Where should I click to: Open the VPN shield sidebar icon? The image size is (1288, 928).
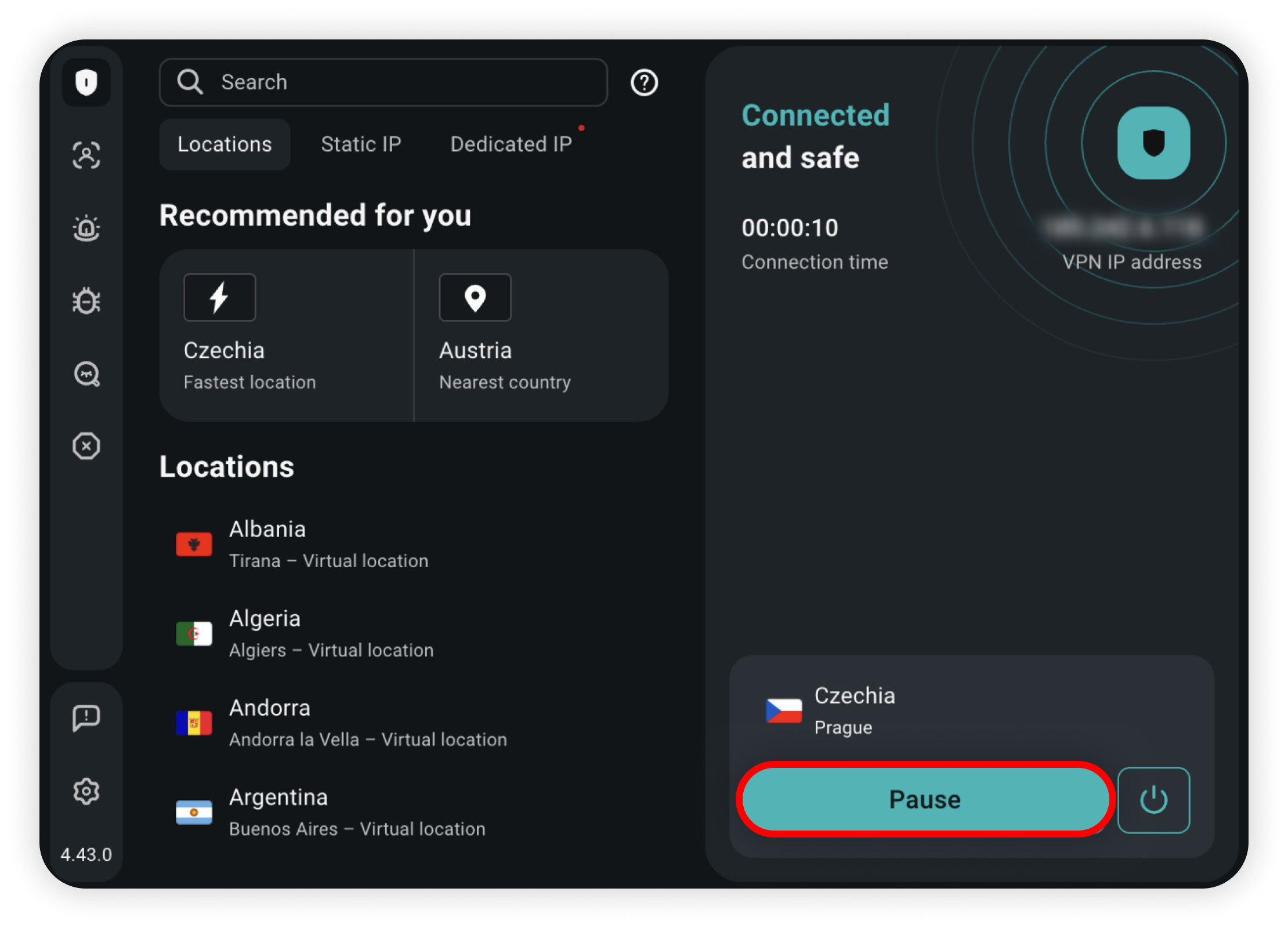[x=86, y=82]
